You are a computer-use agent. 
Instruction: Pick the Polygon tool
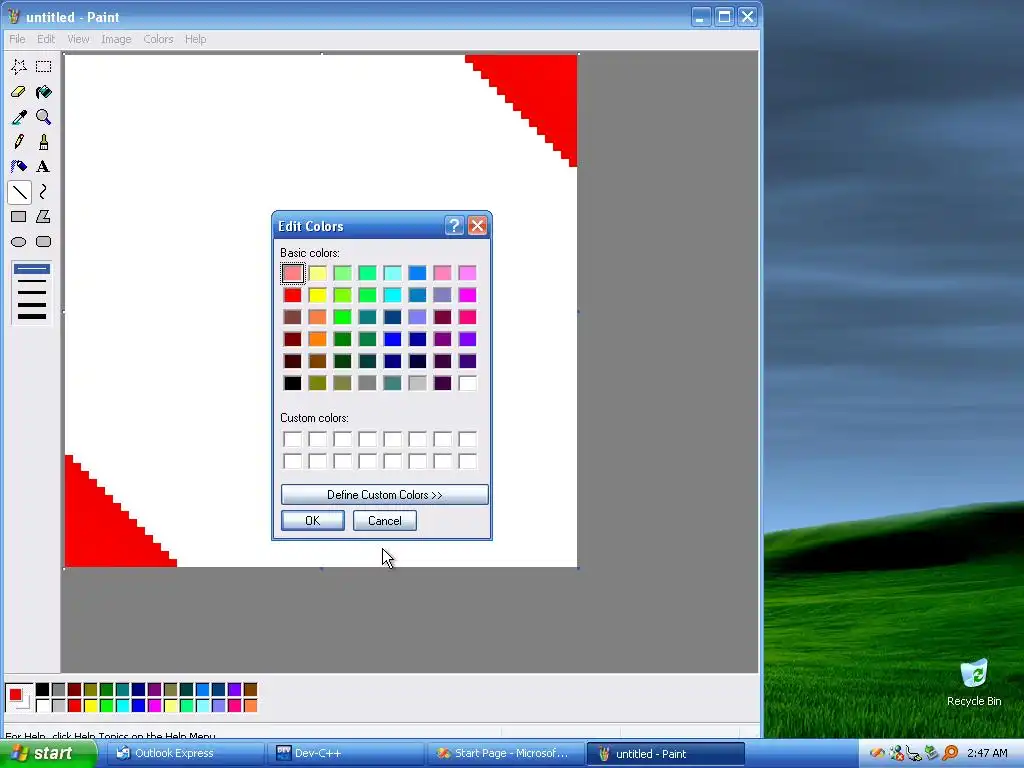tap(44, 217)
